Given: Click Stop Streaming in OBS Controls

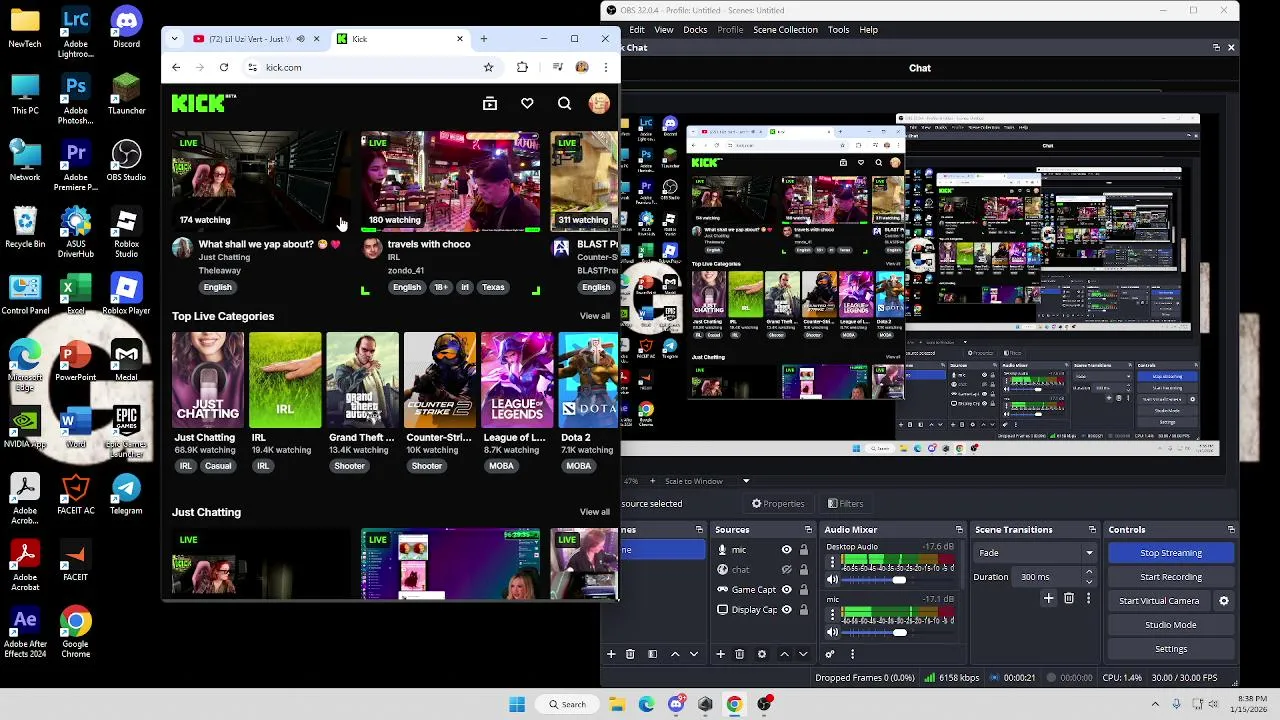Looking at the screenshot, I should click(1171, 553).
